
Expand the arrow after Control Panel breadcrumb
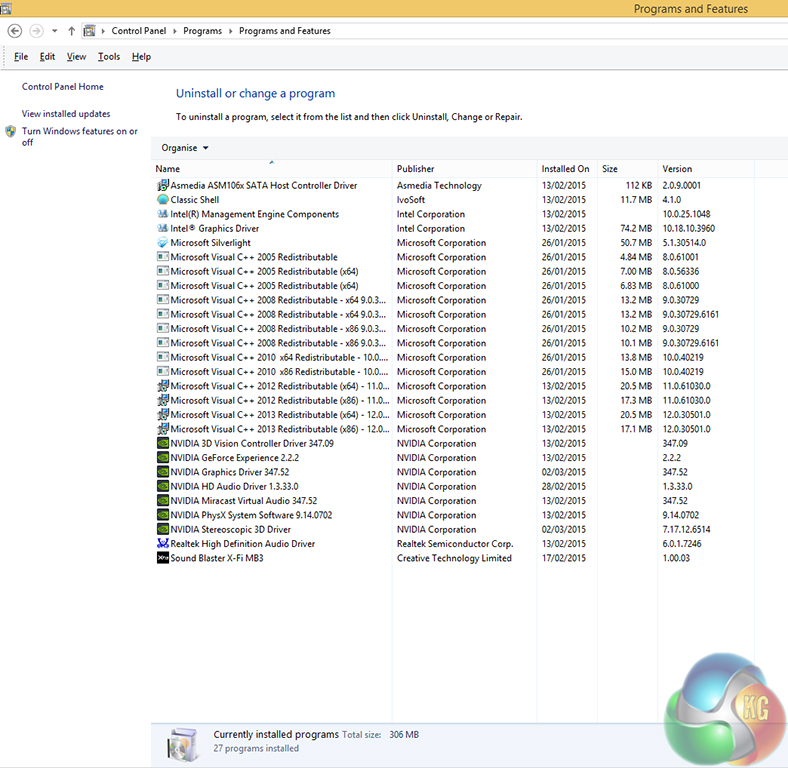coord(176,31)
